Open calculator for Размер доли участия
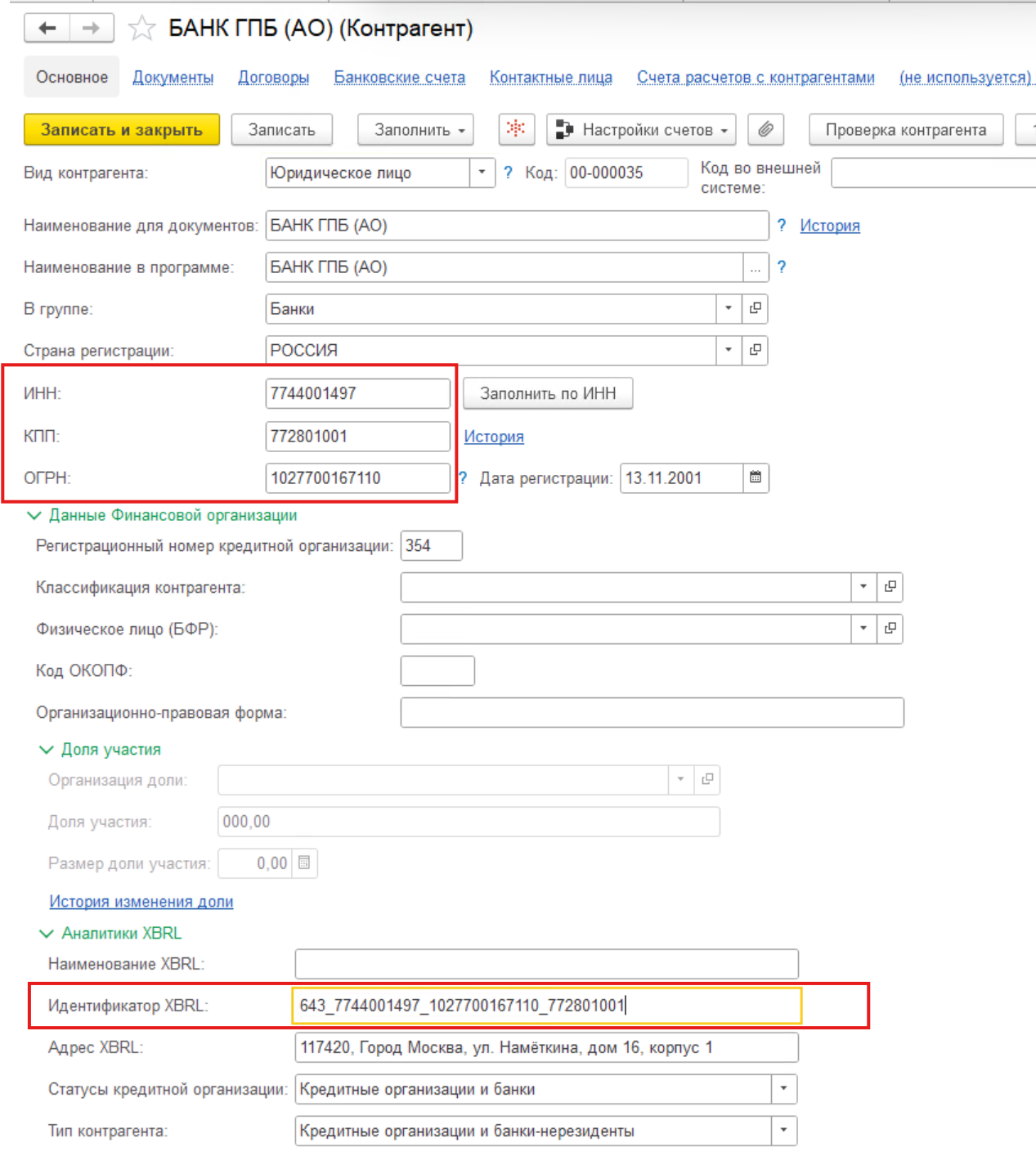The width and height of the screenshot is (1036, 1156). click(304, 863)
